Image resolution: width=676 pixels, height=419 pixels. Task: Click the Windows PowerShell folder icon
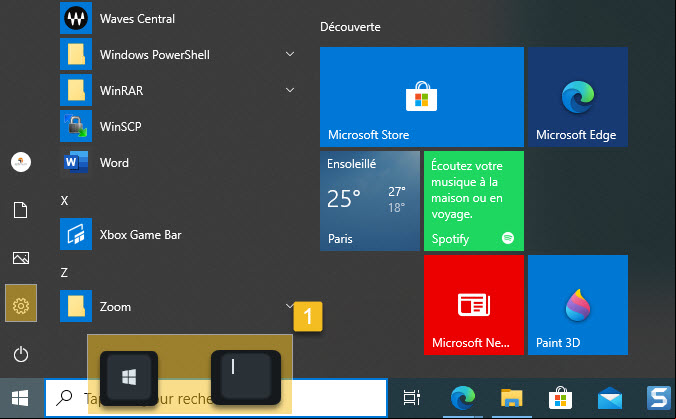click(x=76, y=54)
